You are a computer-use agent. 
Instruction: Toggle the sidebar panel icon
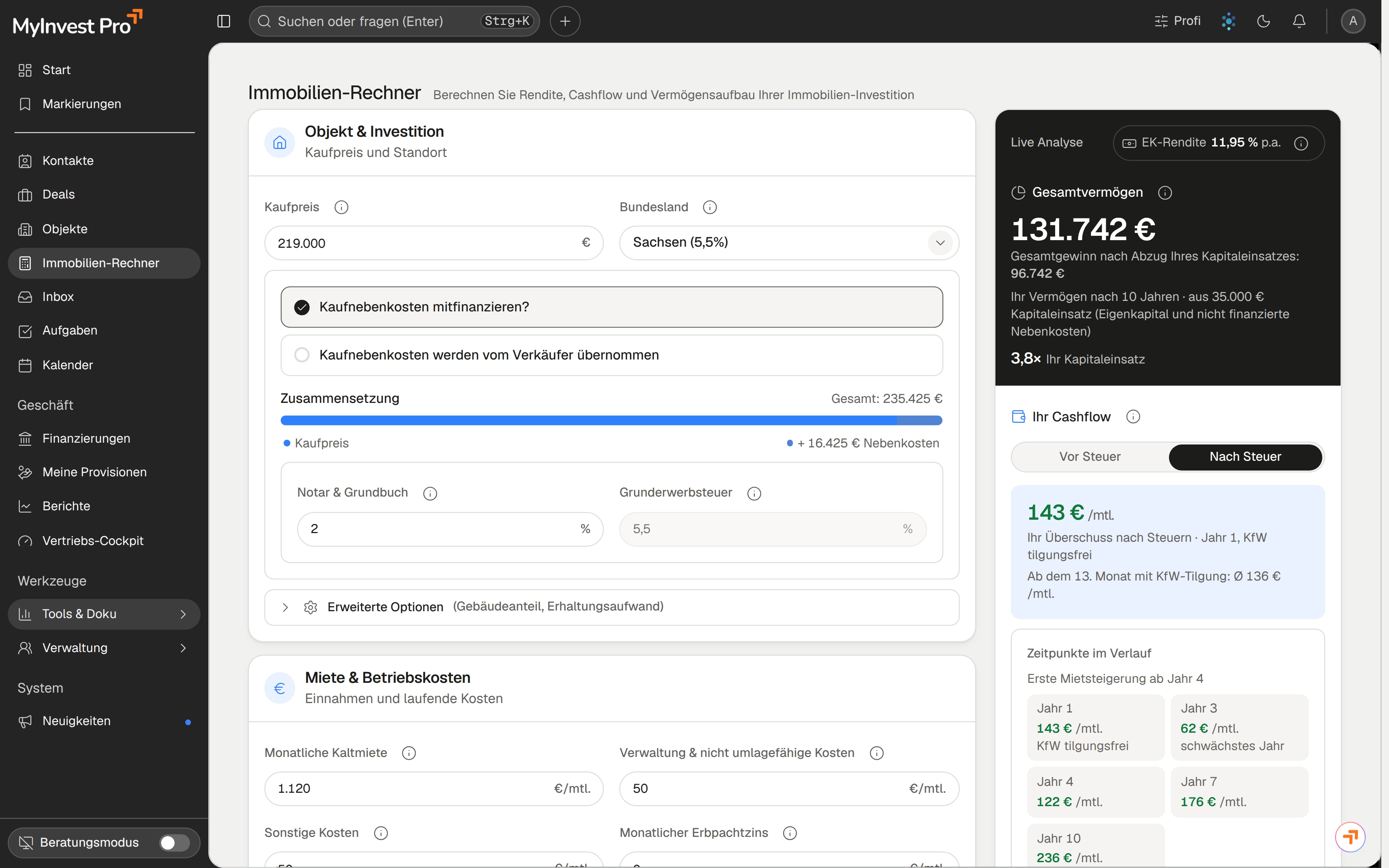coord(224,21)
